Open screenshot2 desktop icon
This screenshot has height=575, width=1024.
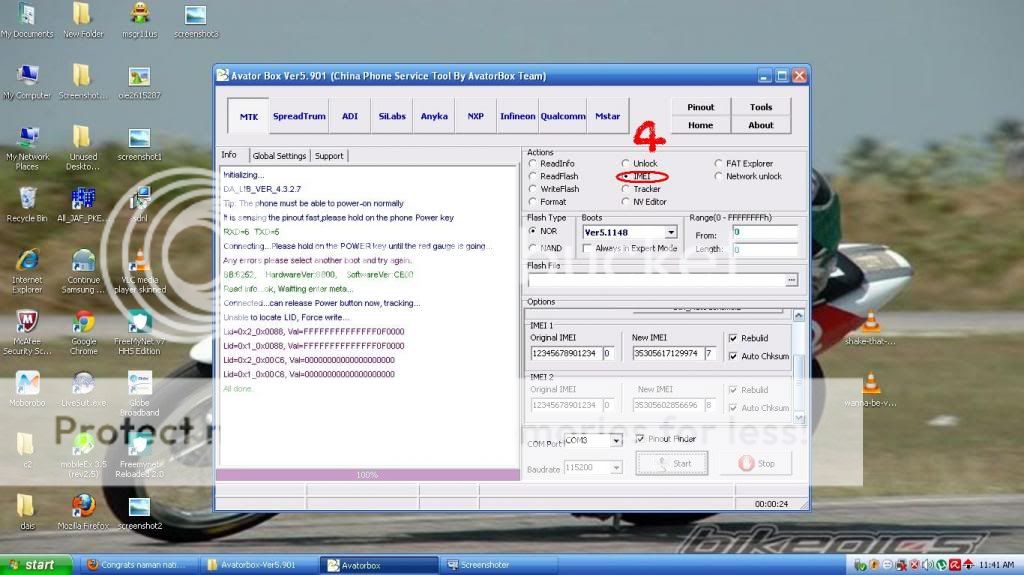pos(139,512)
